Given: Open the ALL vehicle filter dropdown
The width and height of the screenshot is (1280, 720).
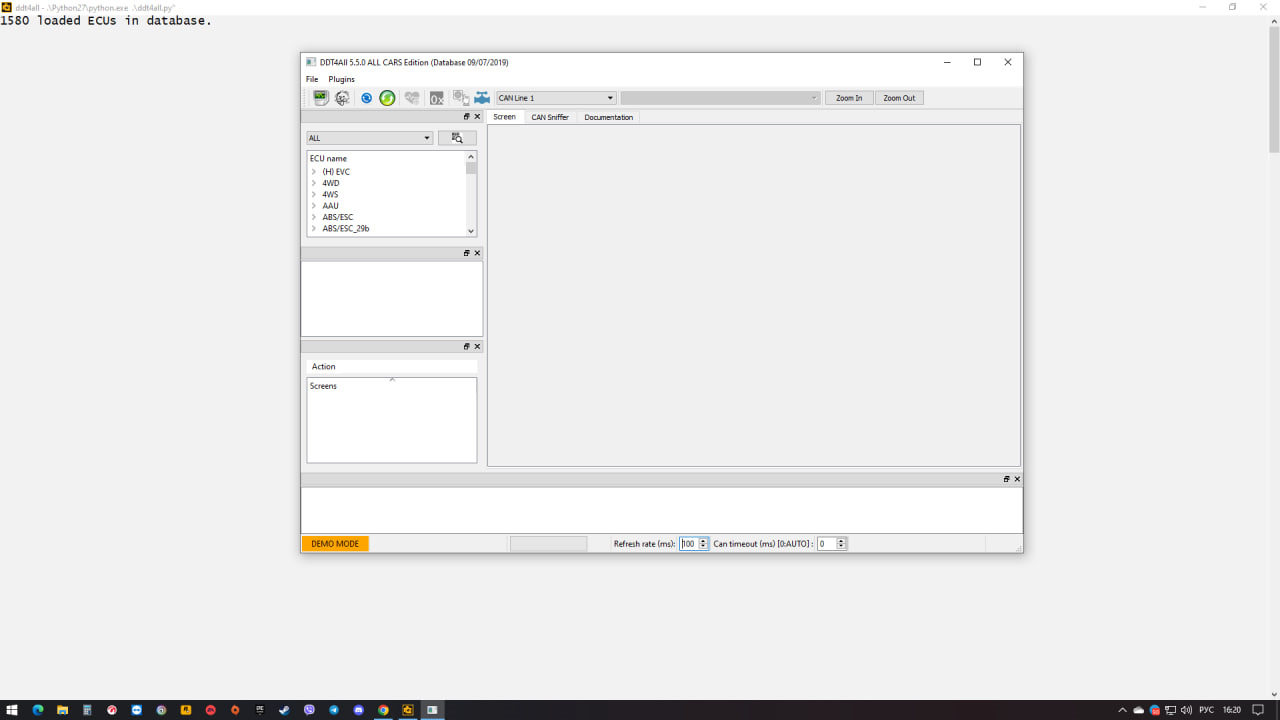Looking at the screenshot, I should point(369,138).
